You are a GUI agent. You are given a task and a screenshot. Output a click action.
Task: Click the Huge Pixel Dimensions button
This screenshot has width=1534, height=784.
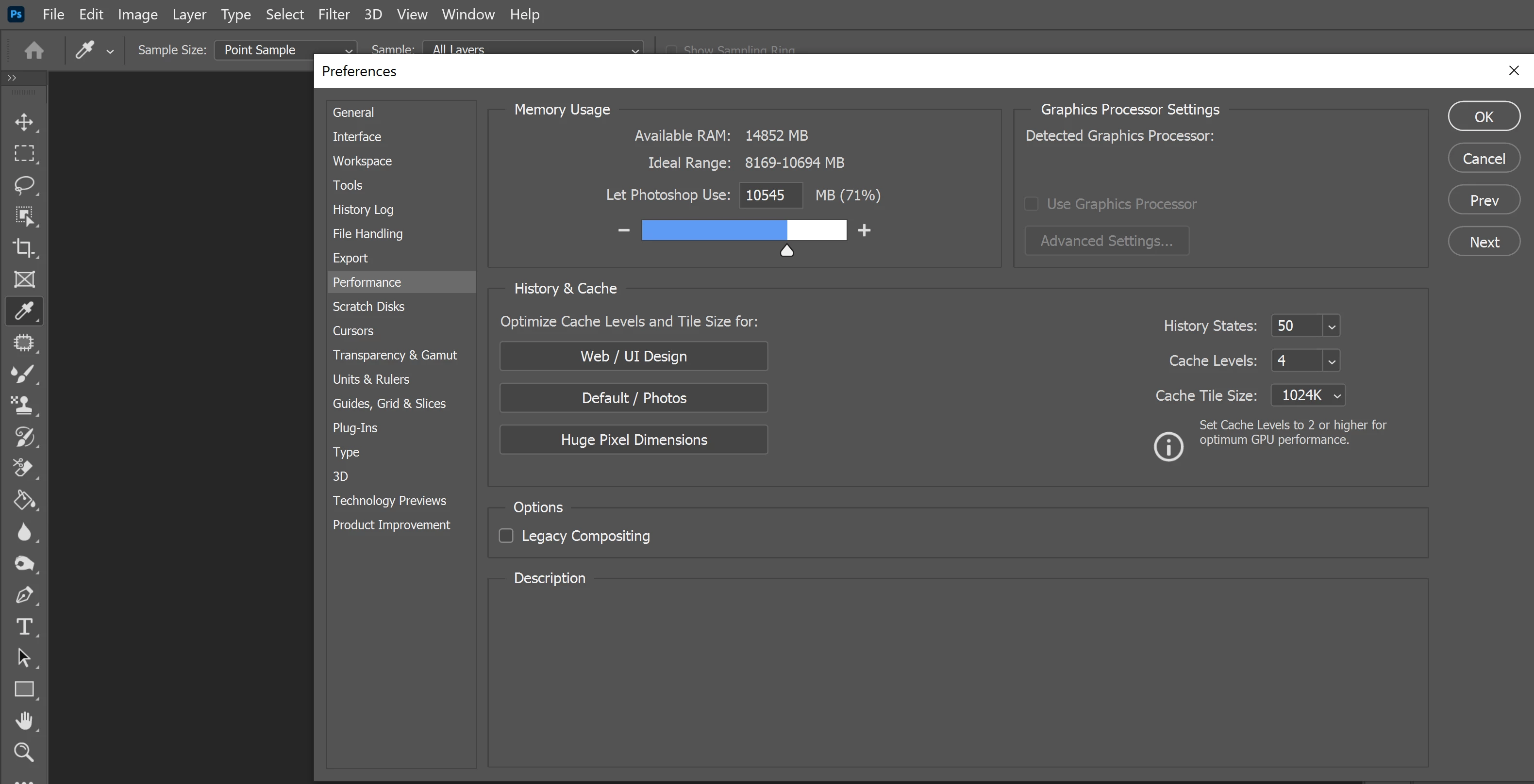[x=634, y=440]
